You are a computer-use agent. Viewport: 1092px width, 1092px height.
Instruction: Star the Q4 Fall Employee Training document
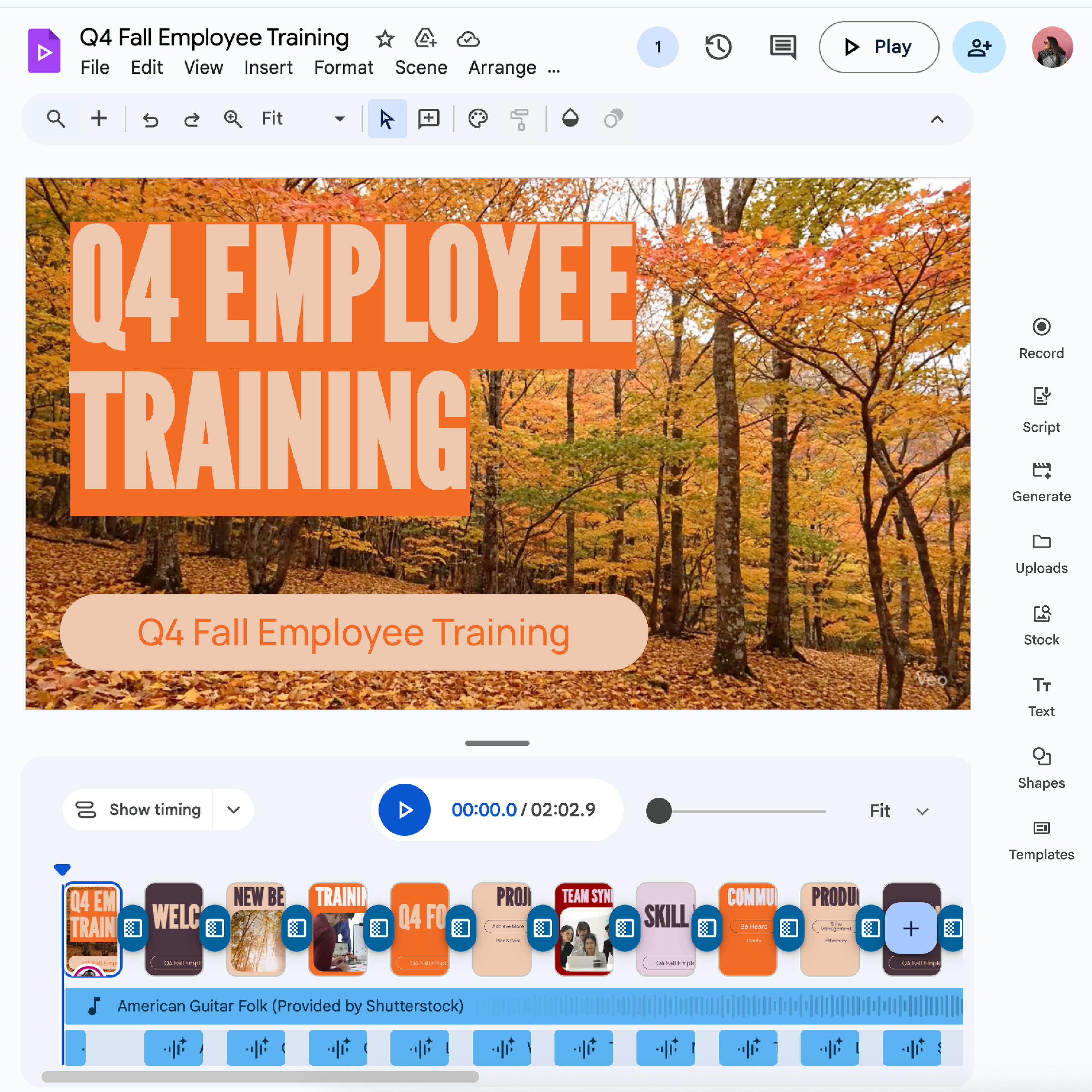(384, 39)
